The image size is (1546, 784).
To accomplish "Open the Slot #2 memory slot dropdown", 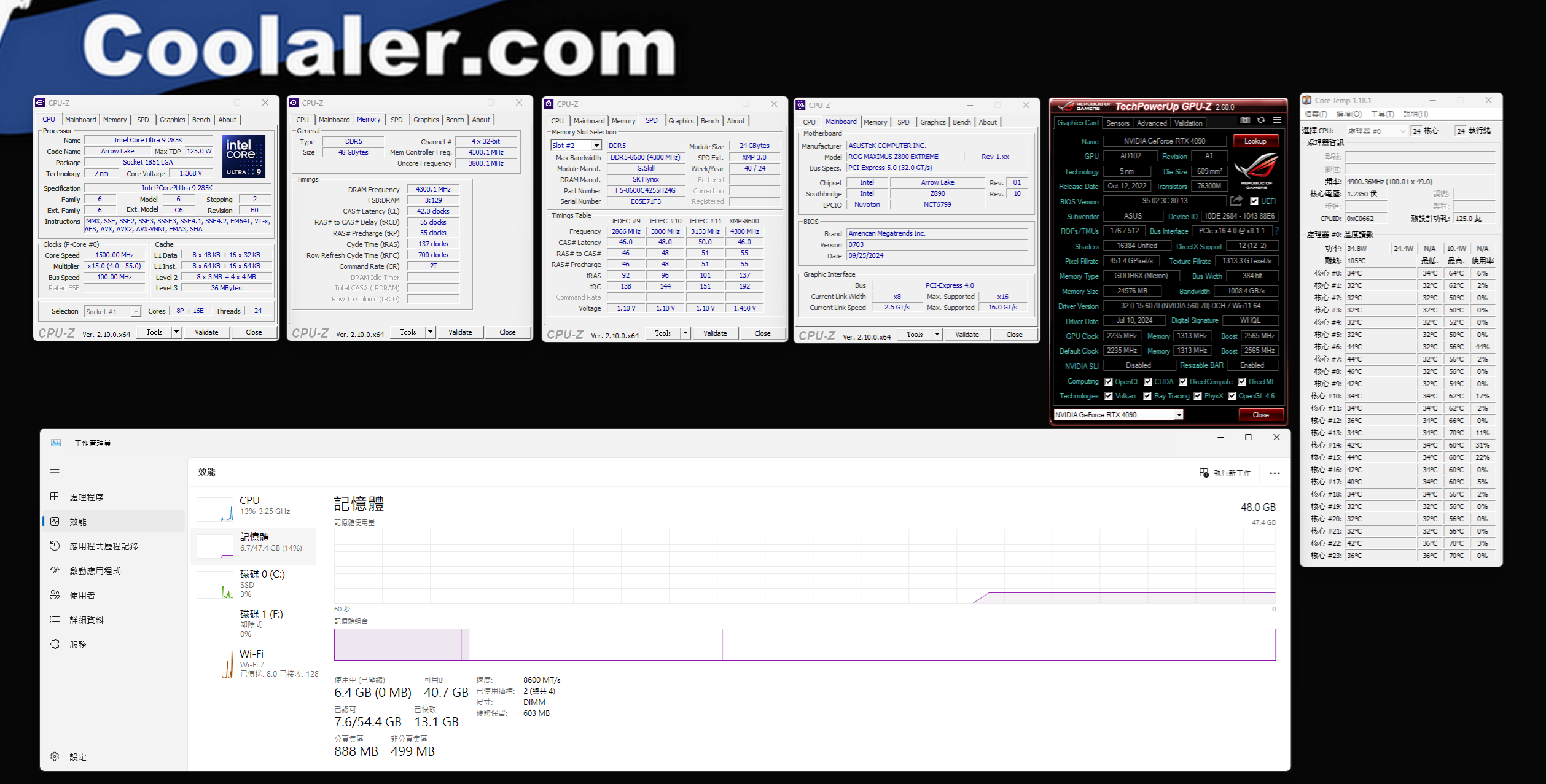I will pyautogui.click(x=576, y=146).
